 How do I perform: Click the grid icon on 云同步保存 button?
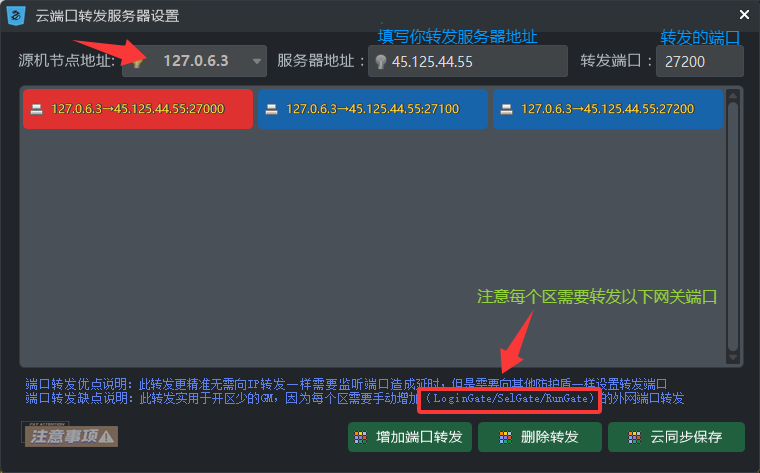(x=634, y=438)
